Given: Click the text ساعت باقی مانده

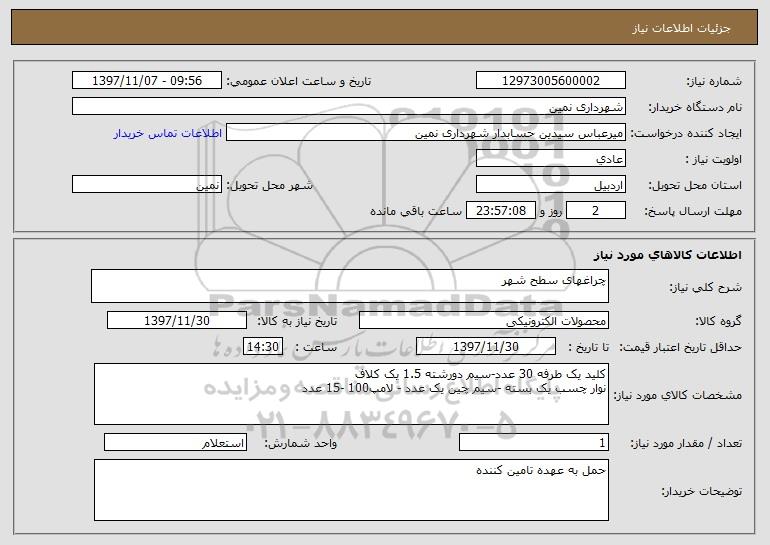Looking at the screenshot, I should click(x=415, y=211).
